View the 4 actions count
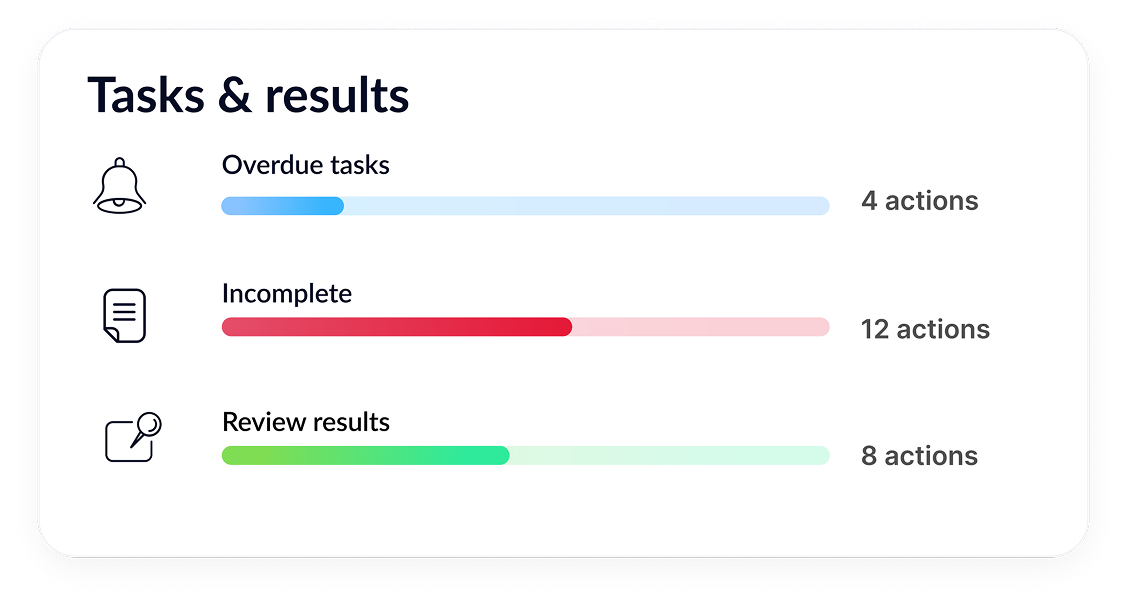 tap(920, 201)
